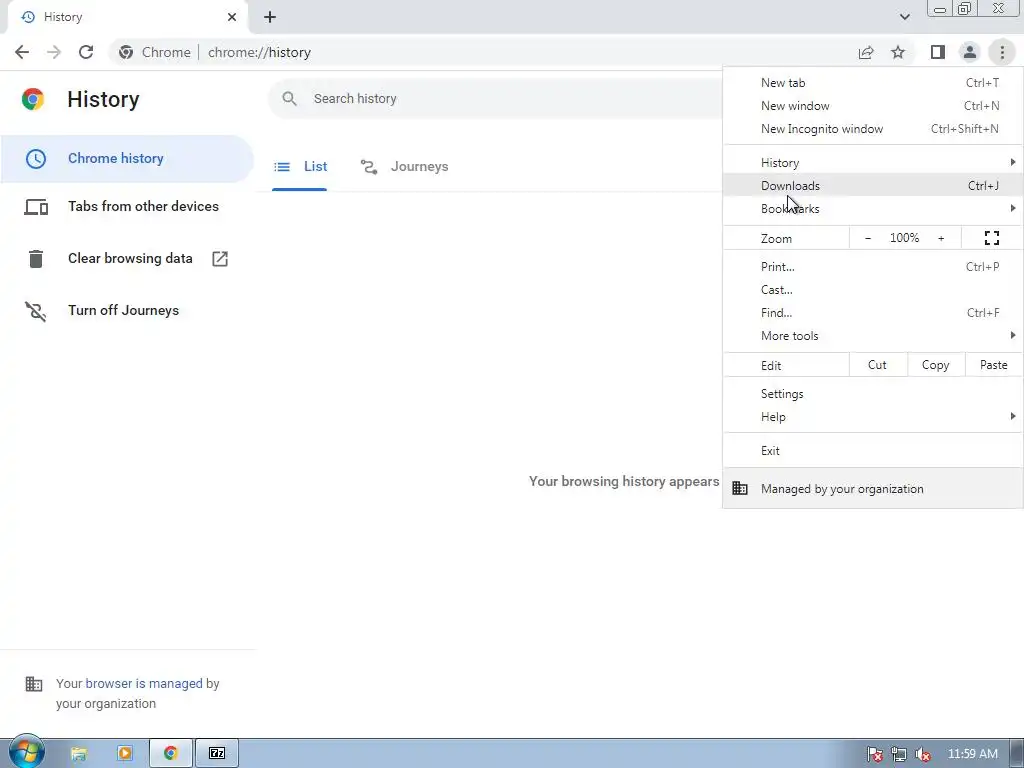Choose Print… menu item
This screenshot has height=768, width=1024.
[873, 266]
